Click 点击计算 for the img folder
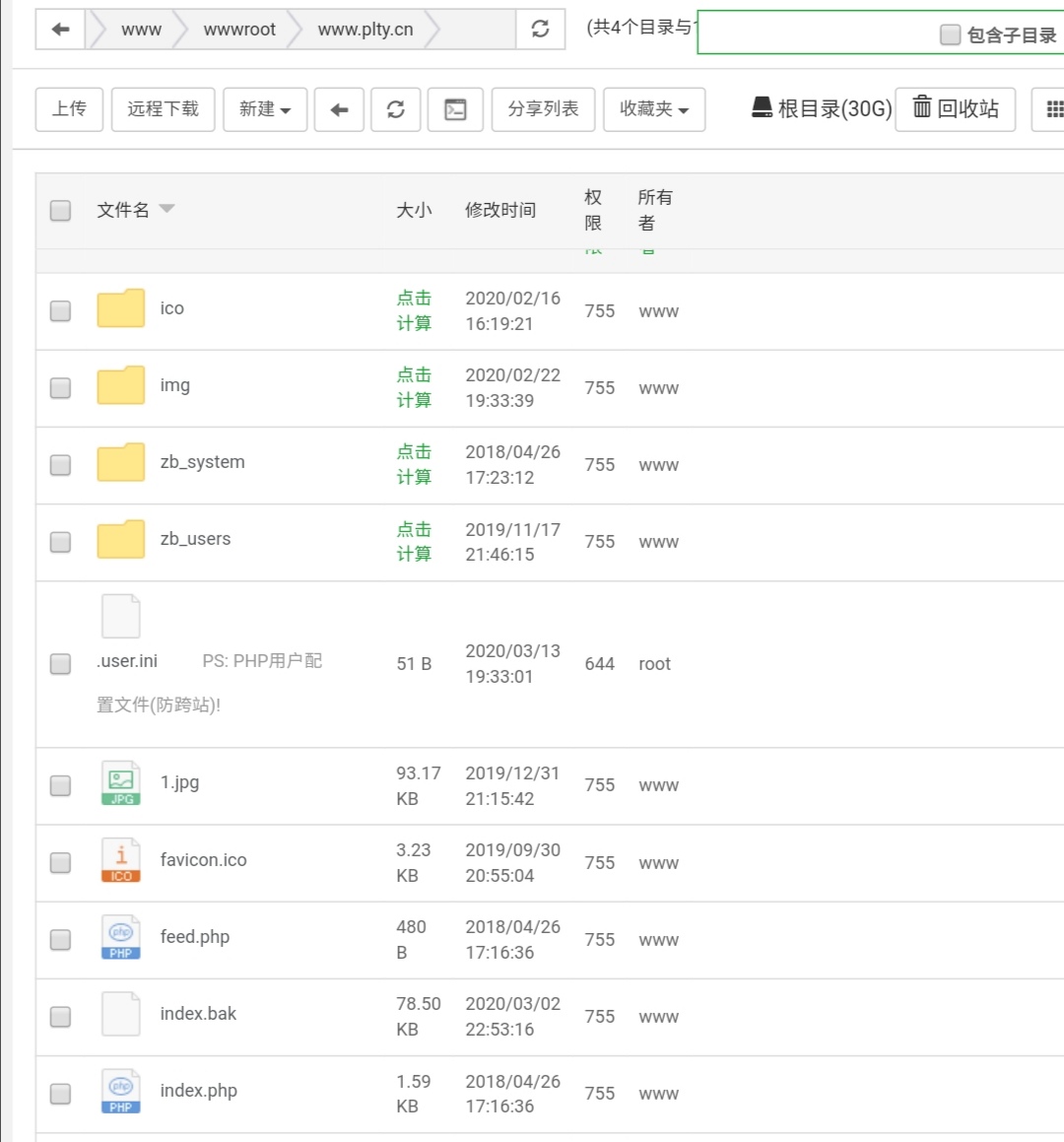Viewport: 1064px width, 1142px height. (x=414, y=387)
